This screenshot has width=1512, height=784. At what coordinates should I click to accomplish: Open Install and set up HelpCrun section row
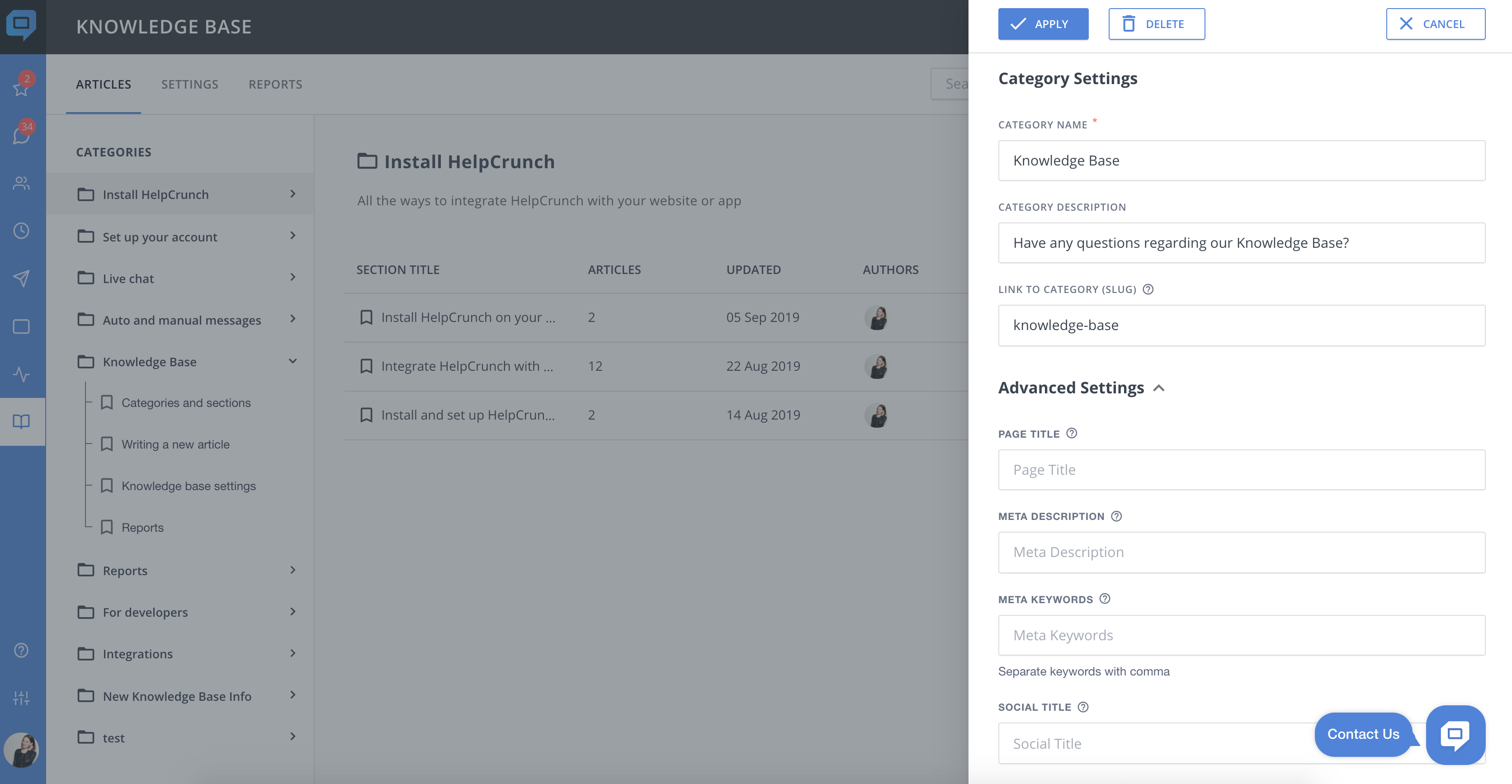click(x=656, y=415)
